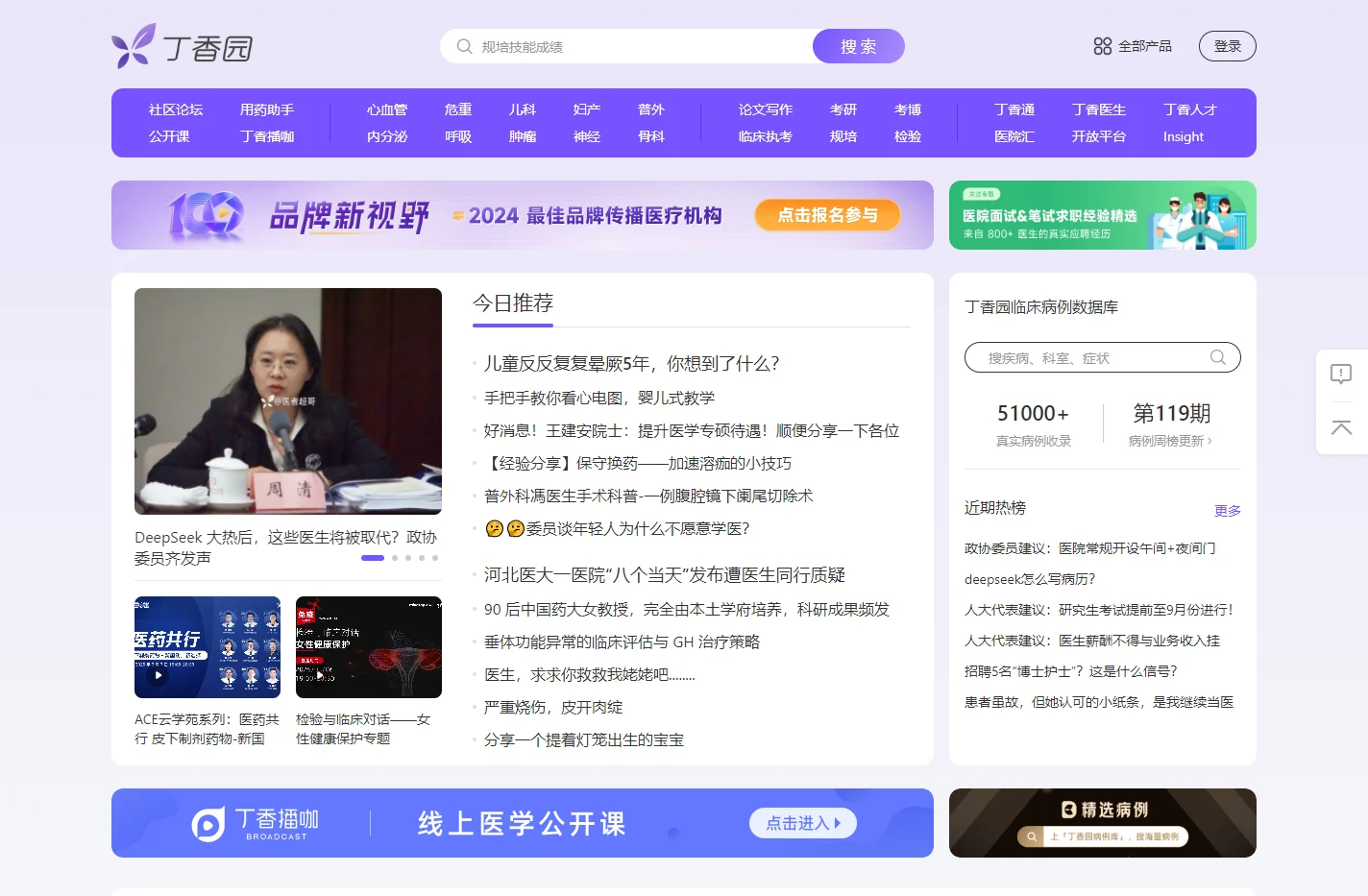Open 丁香人才 nav link

(1190, 109)
